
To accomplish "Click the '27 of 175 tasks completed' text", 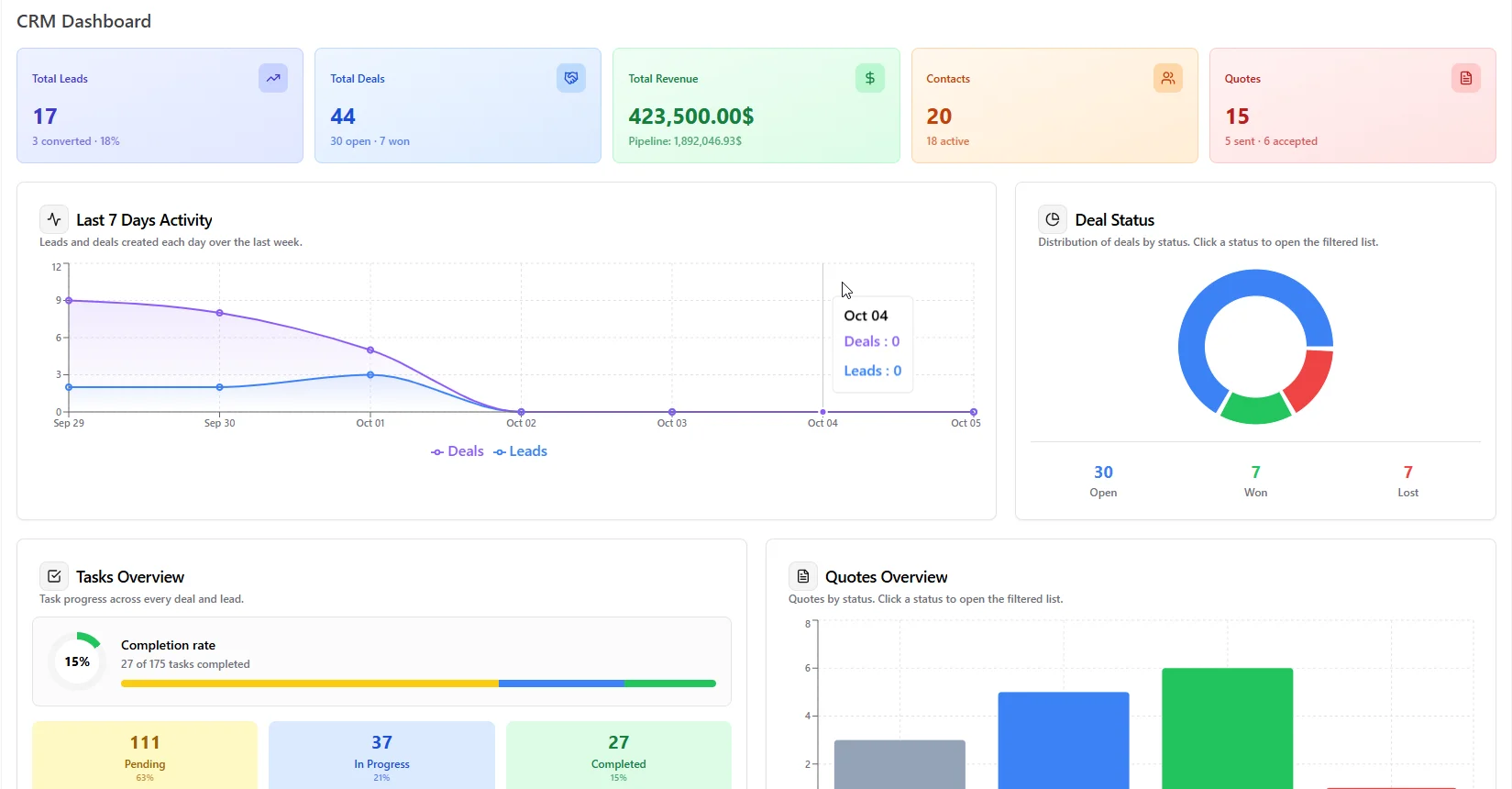I will [185, 664].
